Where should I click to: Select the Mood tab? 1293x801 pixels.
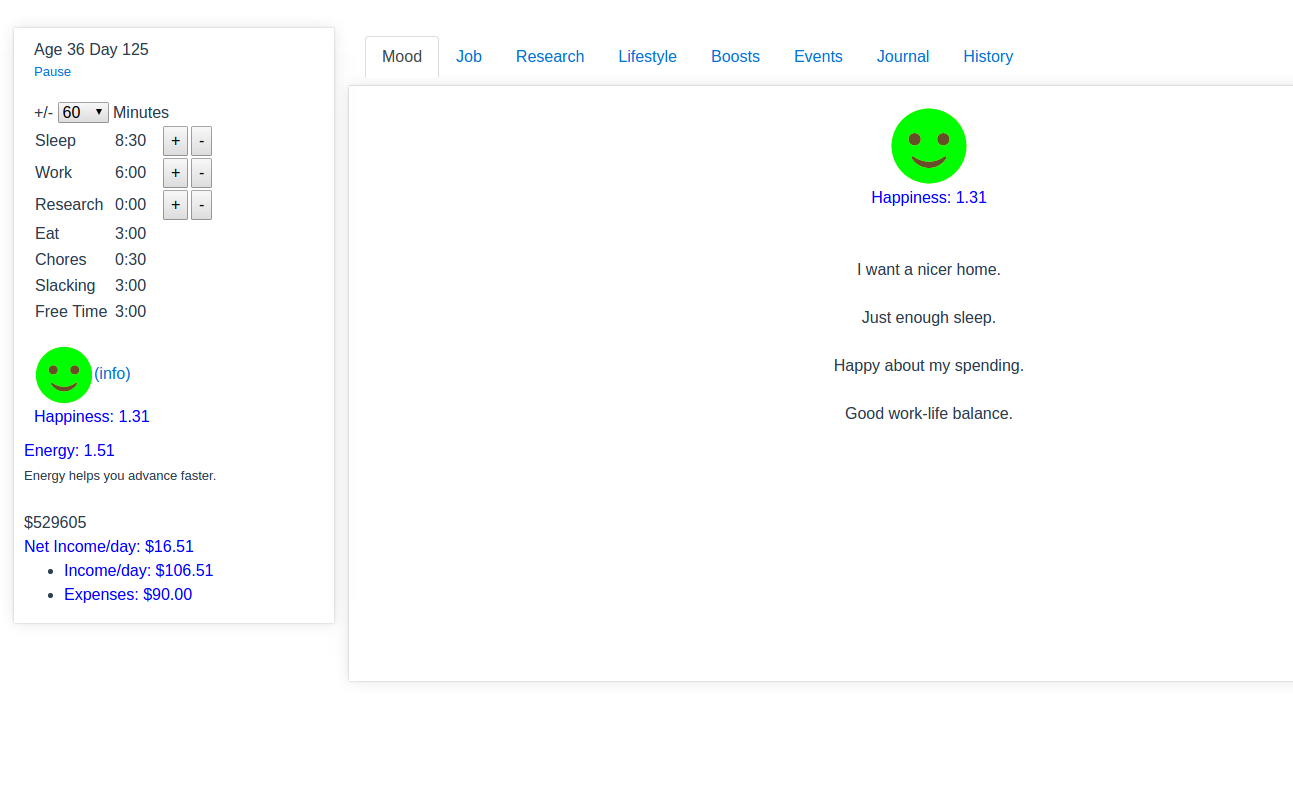point(402,57)
